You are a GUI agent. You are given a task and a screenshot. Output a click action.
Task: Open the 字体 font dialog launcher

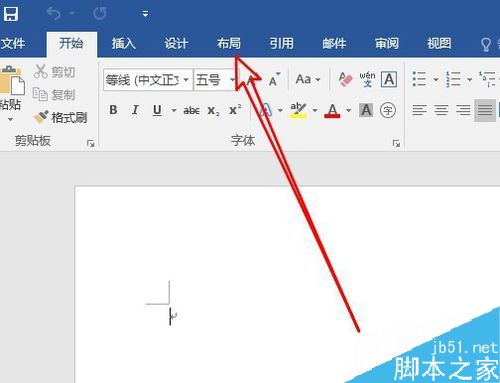[x=396, y=143]
